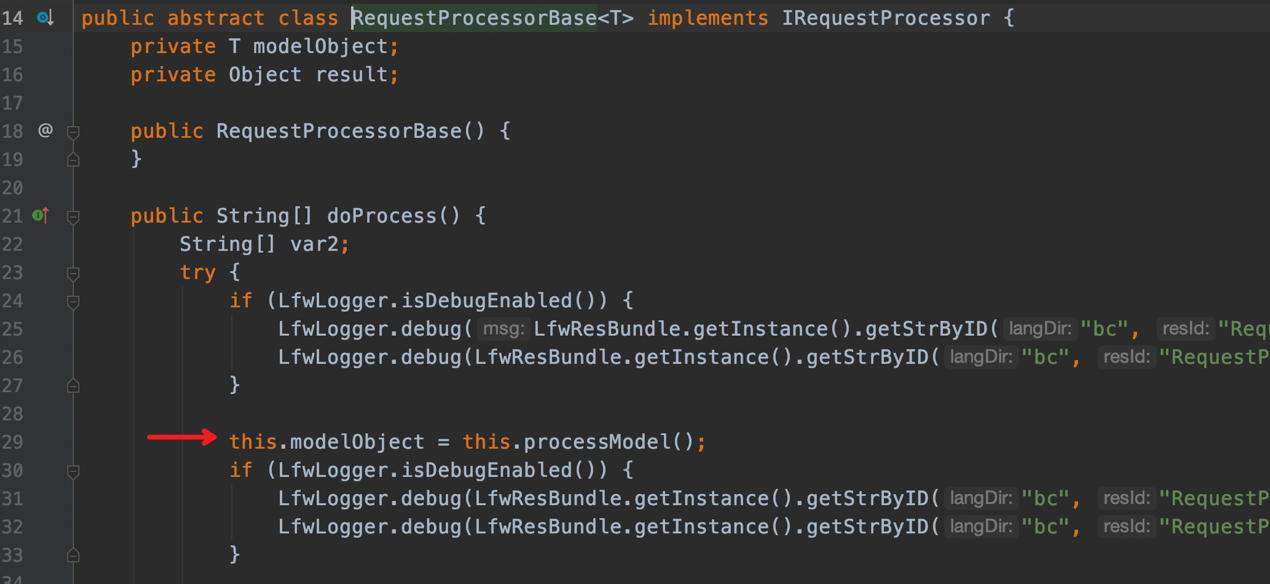Click the fold end marker on line 27
The image size is (1270, 584).
pyautogui.click(x=73, y=385)
